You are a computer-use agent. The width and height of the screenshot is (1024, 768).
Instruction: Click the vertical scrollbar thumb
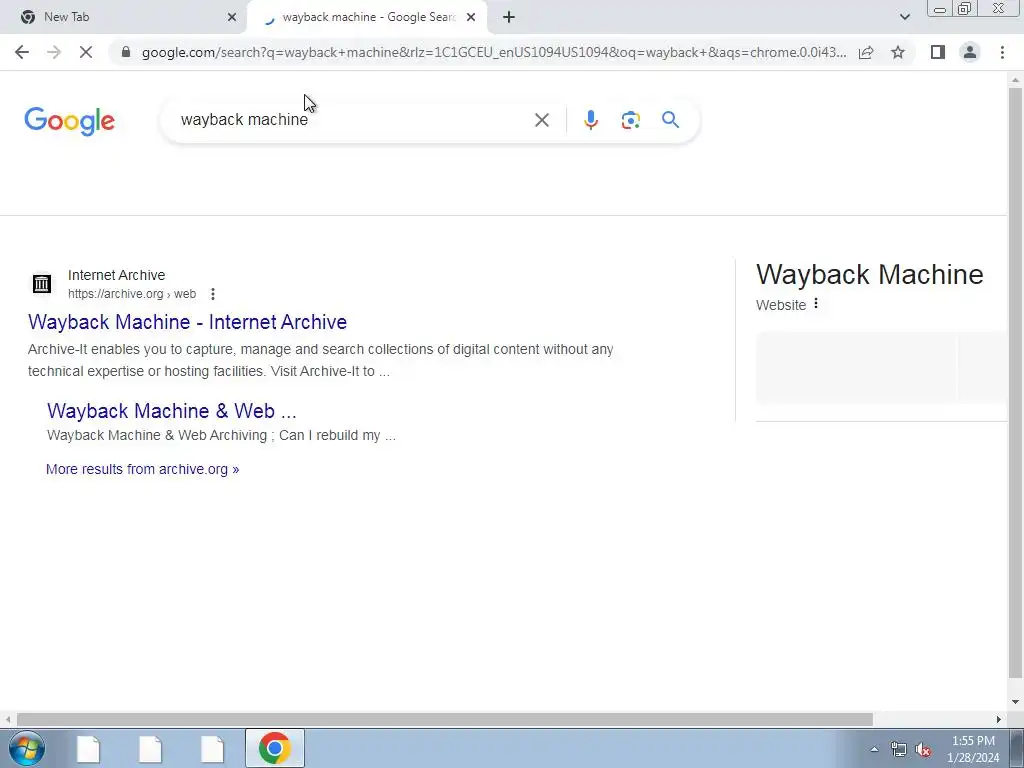click(x=1015, y=382)
